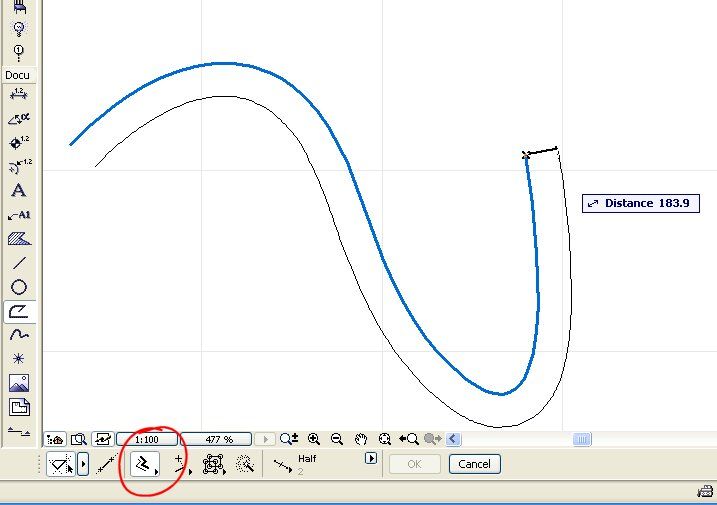The image size is (717, 505).
Task: Fit drawing in window
Action: [x=385, y=439]
